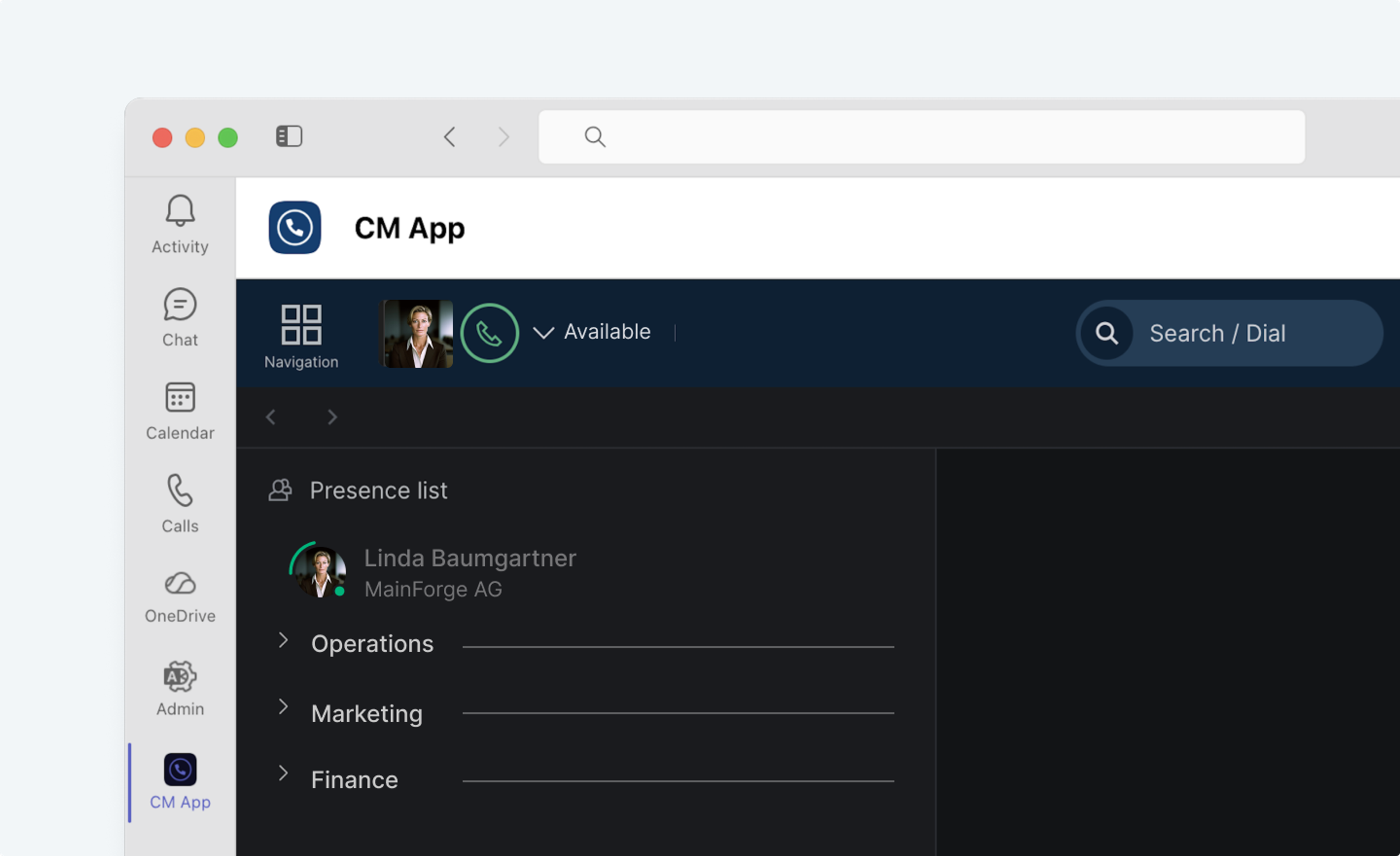Click the Search / Dial magnifier icon
Screen dimensions: 1400x856
(x=1107, y=333)
